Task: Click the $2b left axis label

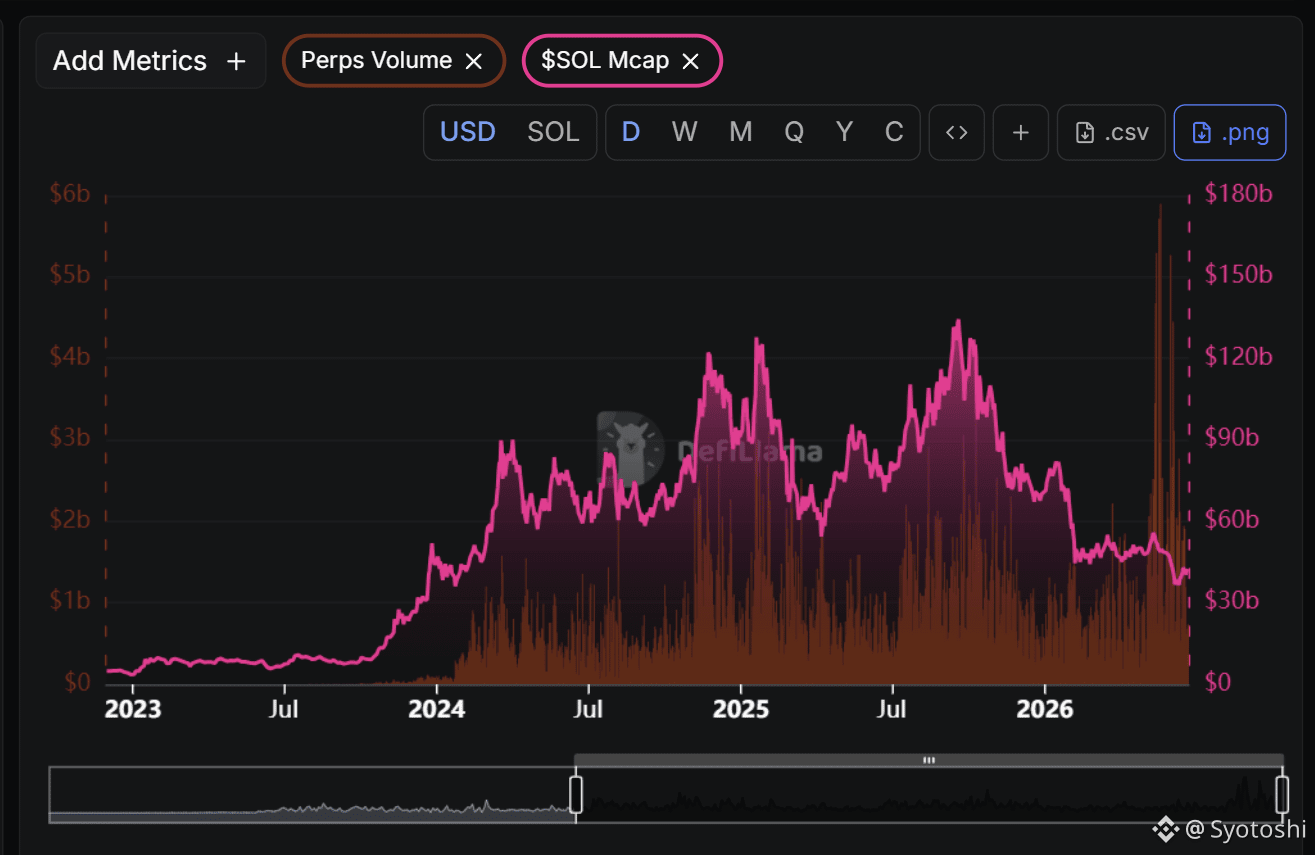Action: [x=70, y=520]
